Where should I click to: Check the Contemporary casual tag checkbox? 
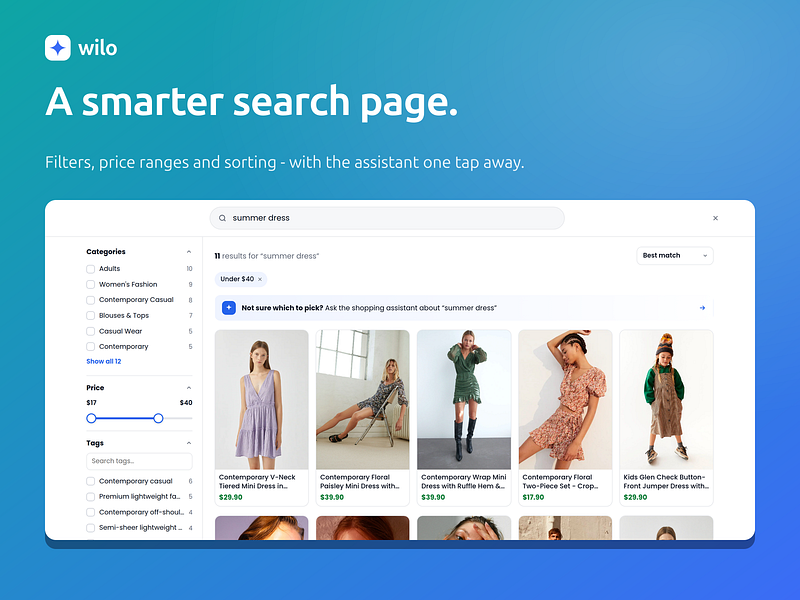[90, 481]
